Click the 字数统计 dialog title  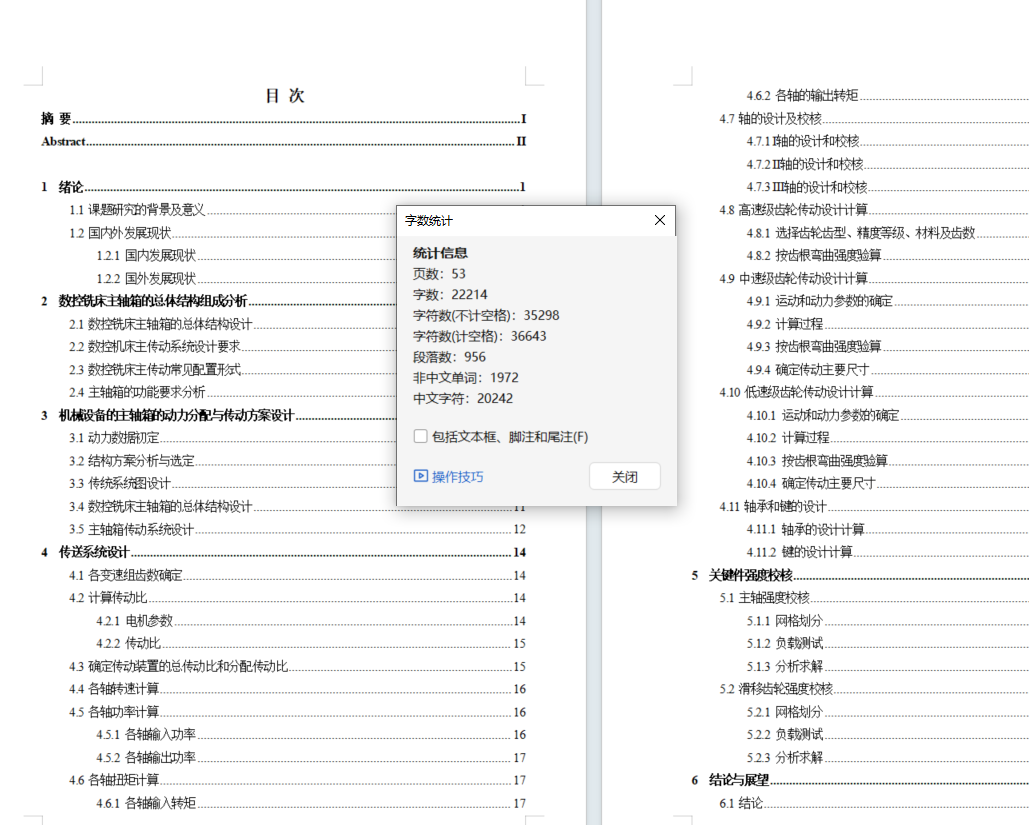click(x=429, y=221)
